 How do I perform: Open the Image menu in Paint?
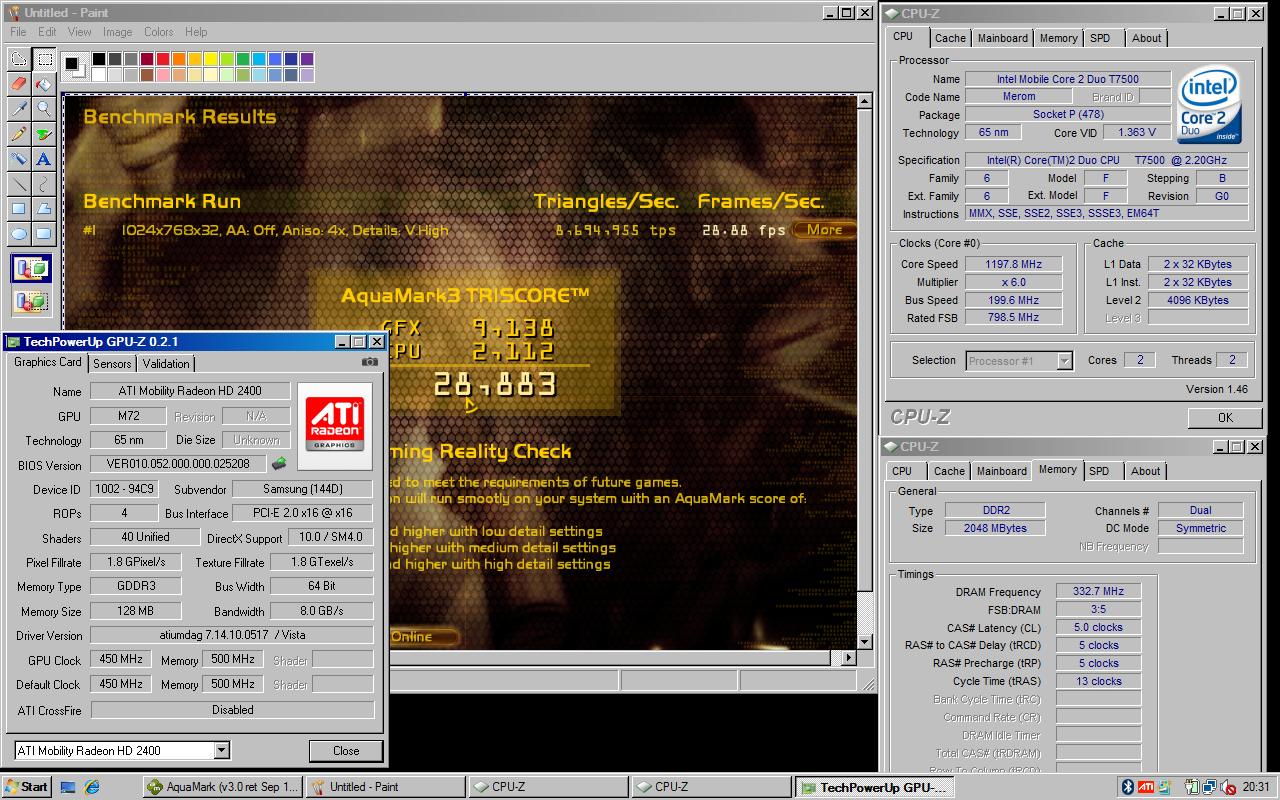[117, 32]
